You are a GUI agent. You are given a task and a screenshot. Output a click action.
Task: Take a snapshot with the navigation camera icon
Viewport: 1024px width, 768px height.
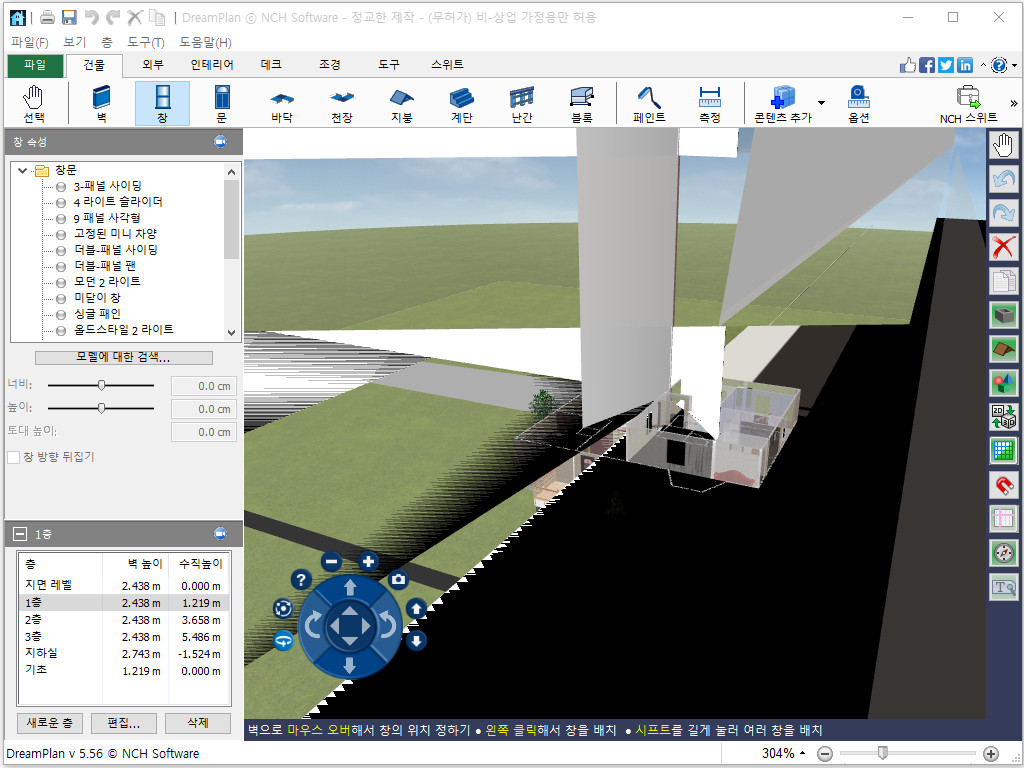click(398, 579)
